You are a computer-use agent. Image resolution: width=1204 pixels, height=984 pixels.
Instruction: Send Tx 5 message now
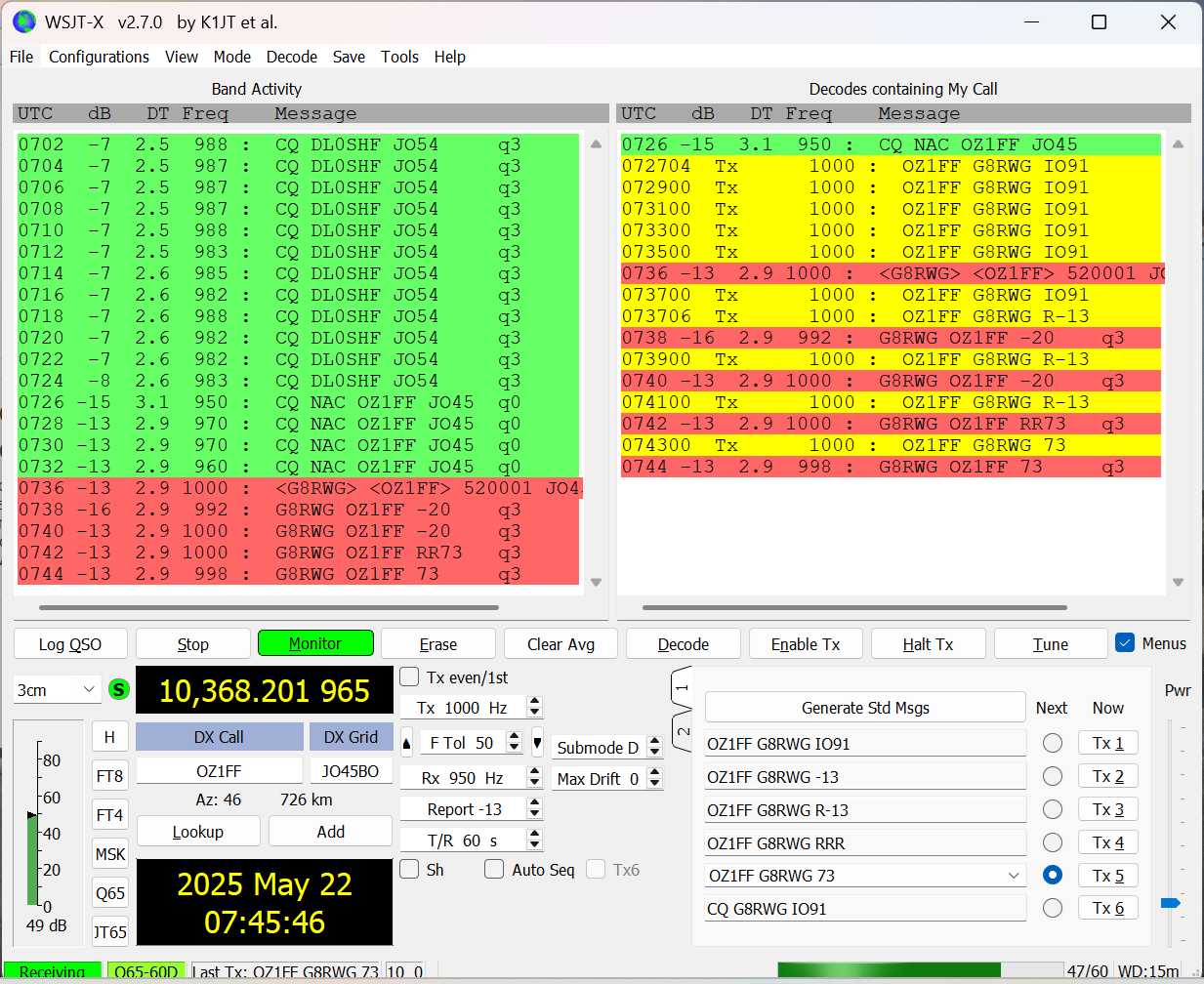click(x=1108, y=876)
